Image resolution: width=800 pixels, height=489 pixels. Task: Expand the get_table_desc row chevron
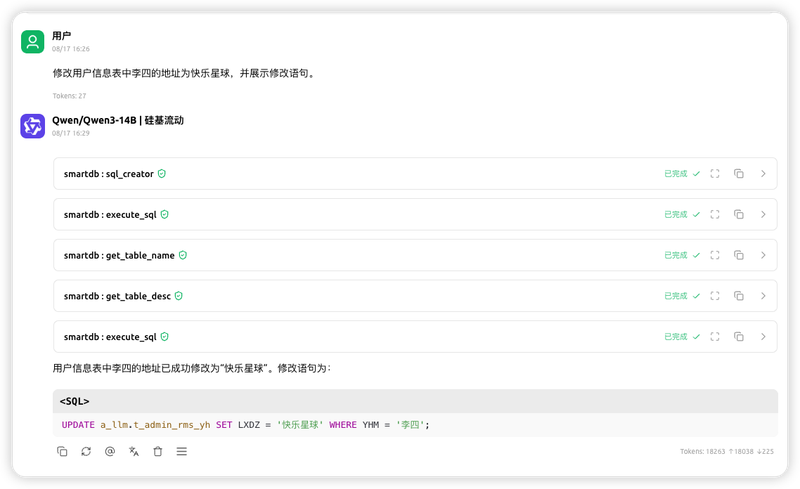click(763, 296)
